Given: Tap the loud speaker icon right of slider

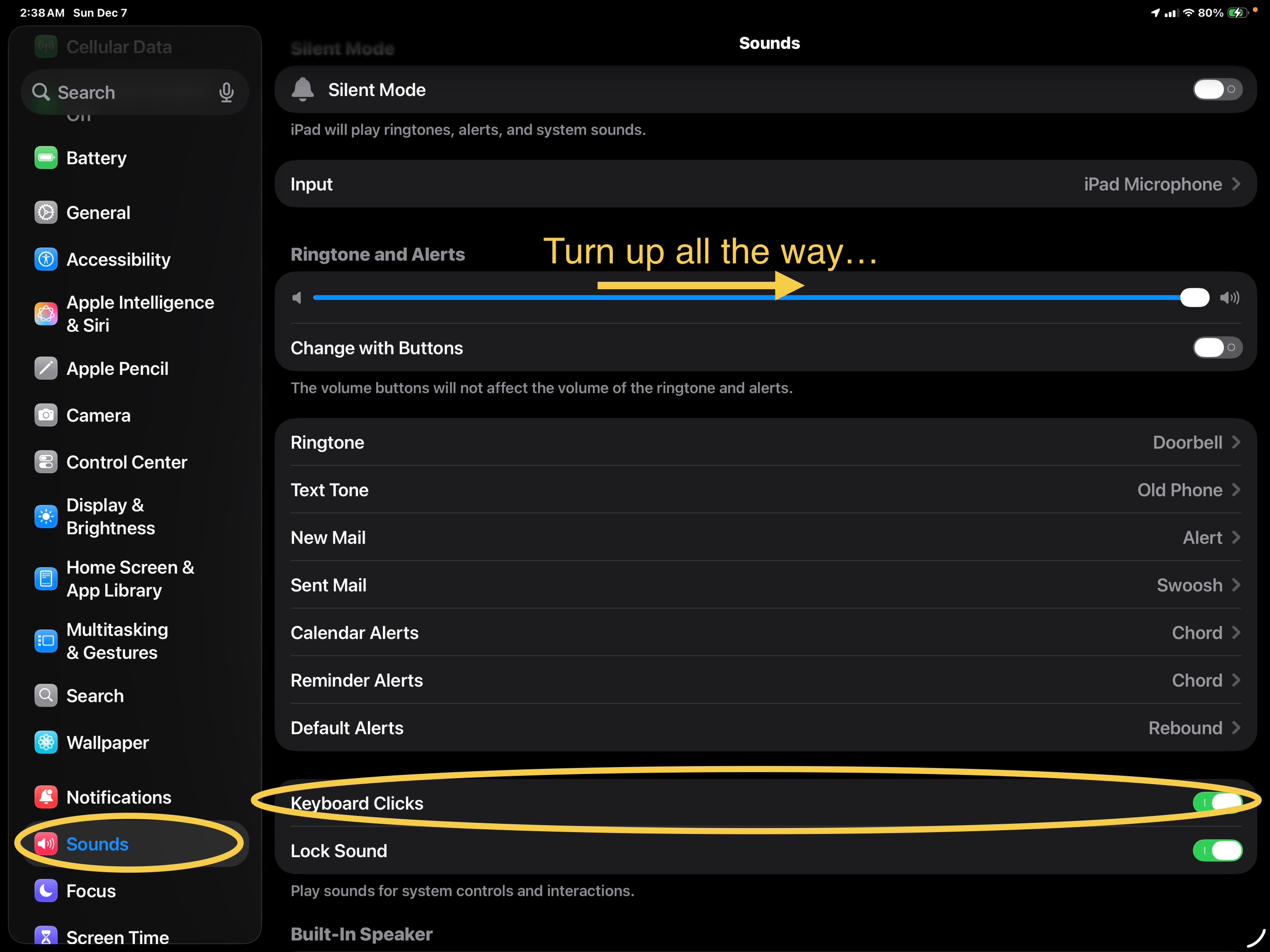Looking at the screenshot, I should 1230,298.
